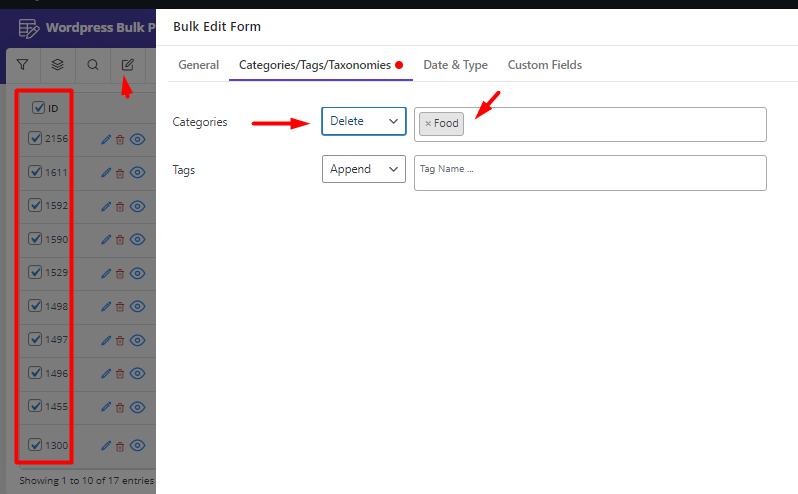View post 2156 with eye icon
This screenshot has height=494, width=798.
coord(137,139)
